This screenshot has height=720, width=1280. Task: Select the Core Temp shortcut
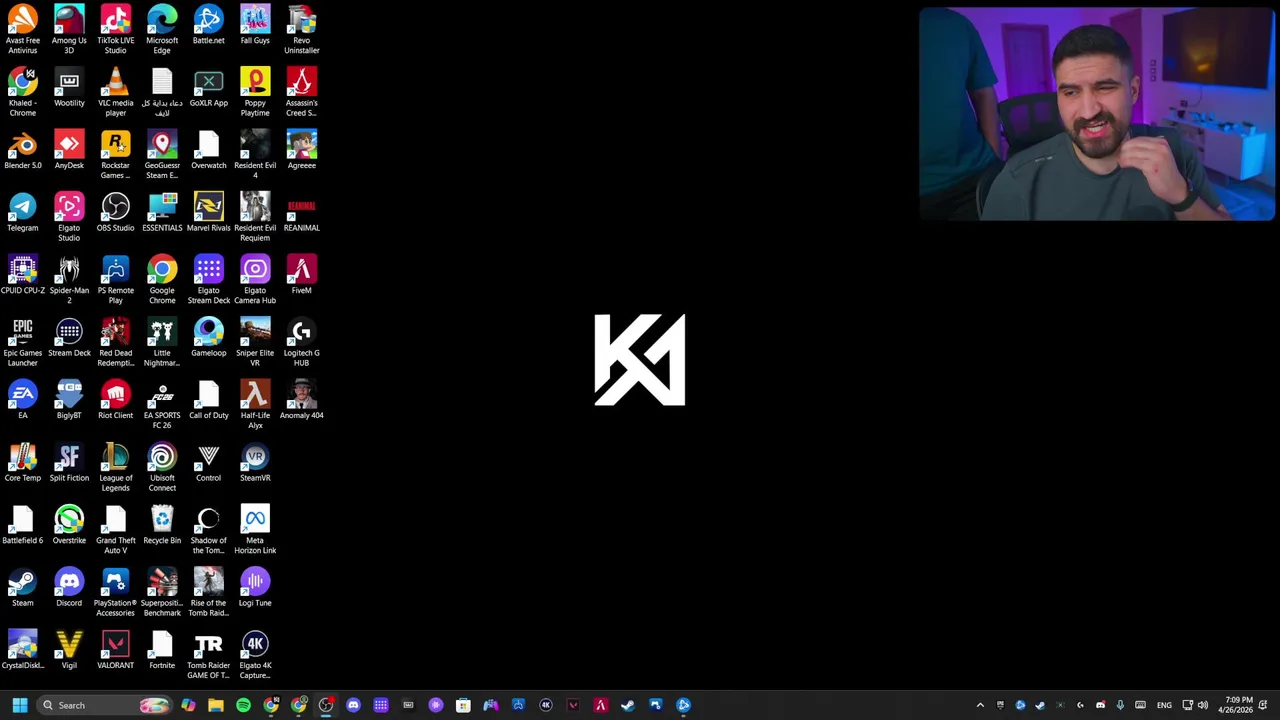coord(22,463)
